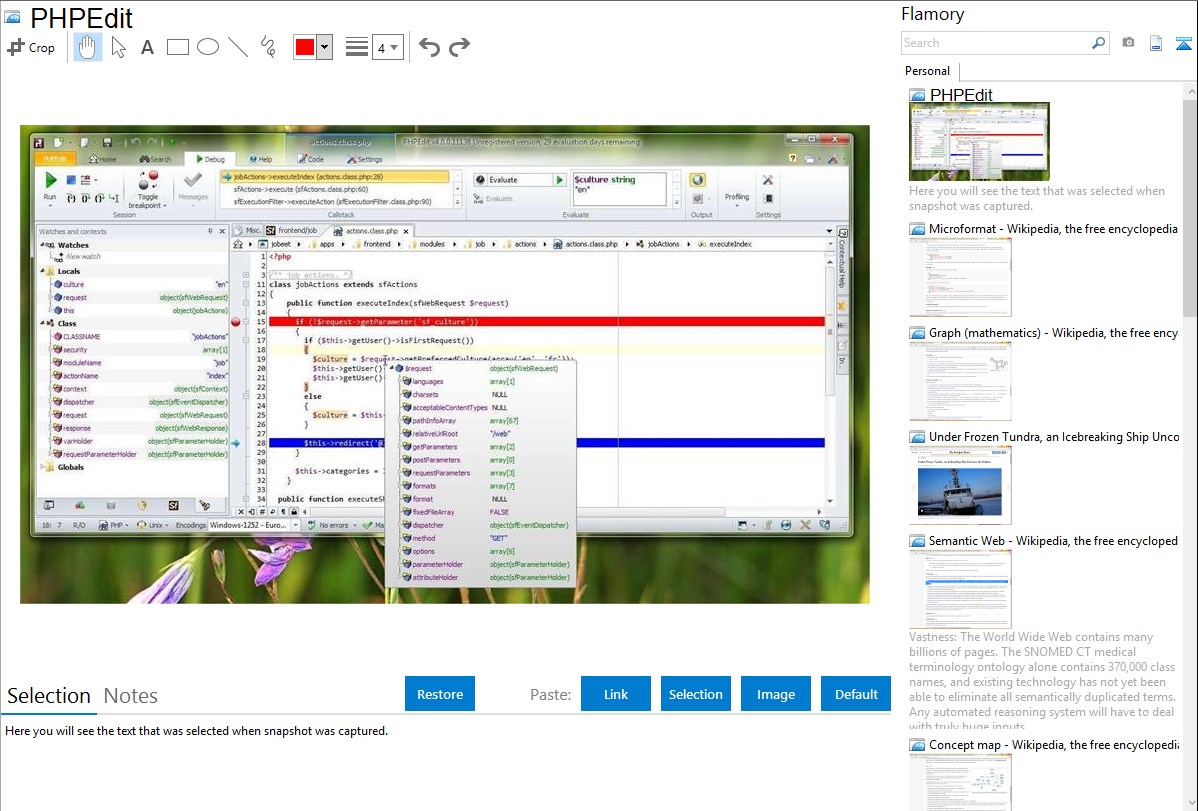
Task: Click the 'Vastness: The World Wide Web' description
Action: tap(1042, 682)
